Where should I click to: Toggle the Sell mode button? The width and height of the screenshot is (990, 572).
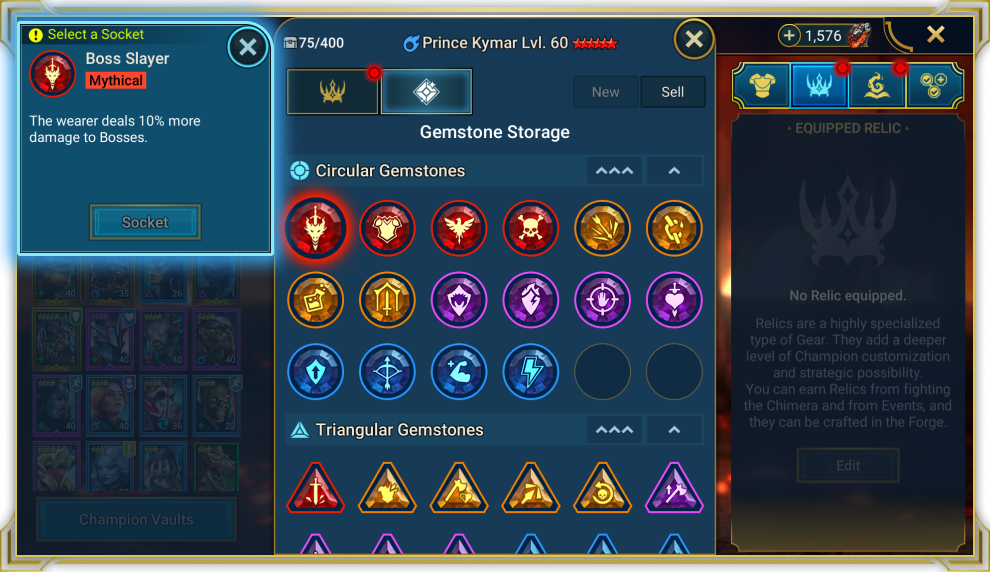tap(672, 92)
